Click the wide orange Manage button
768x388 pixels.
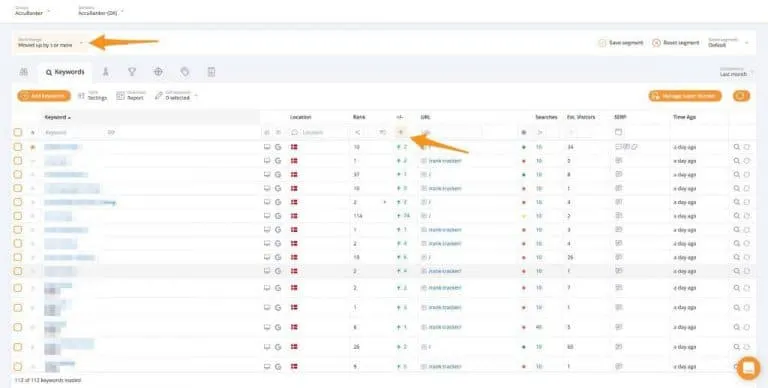tap(685, 96)
